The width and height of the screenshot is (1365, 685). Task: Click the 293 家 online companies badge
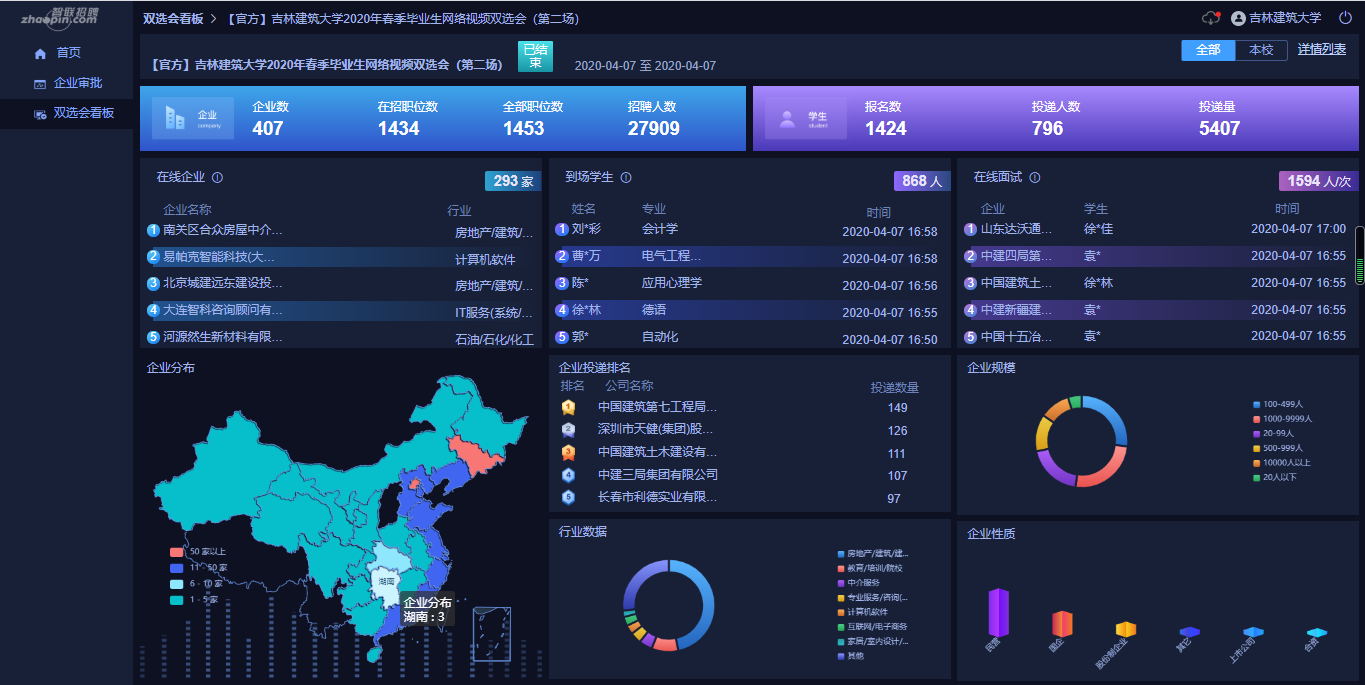point(513,181)
